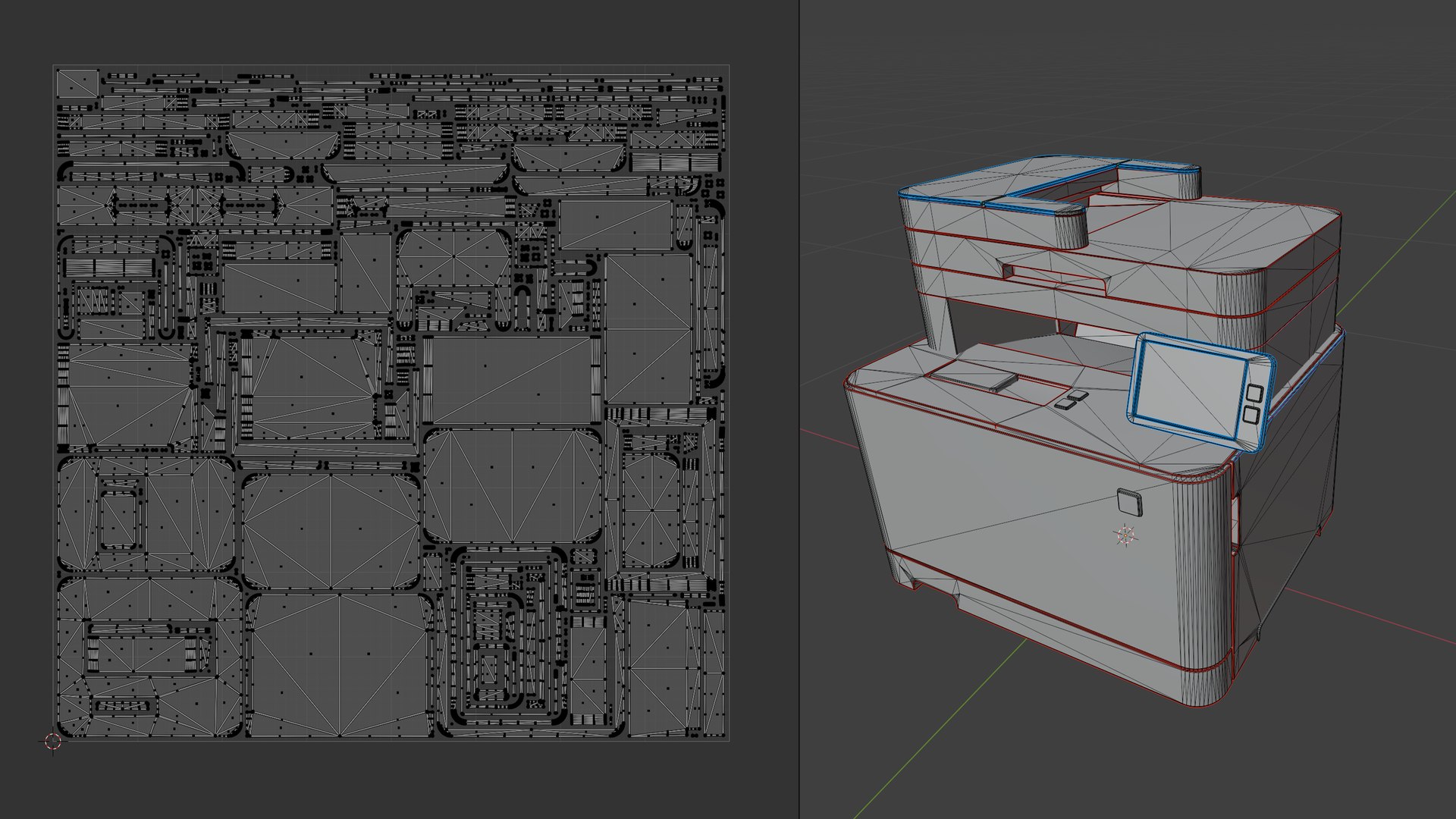The height and width of the screenshot is (819, 1456).
Task: Select the lower round button beside the touchscreen
Action: point(1250,414)
